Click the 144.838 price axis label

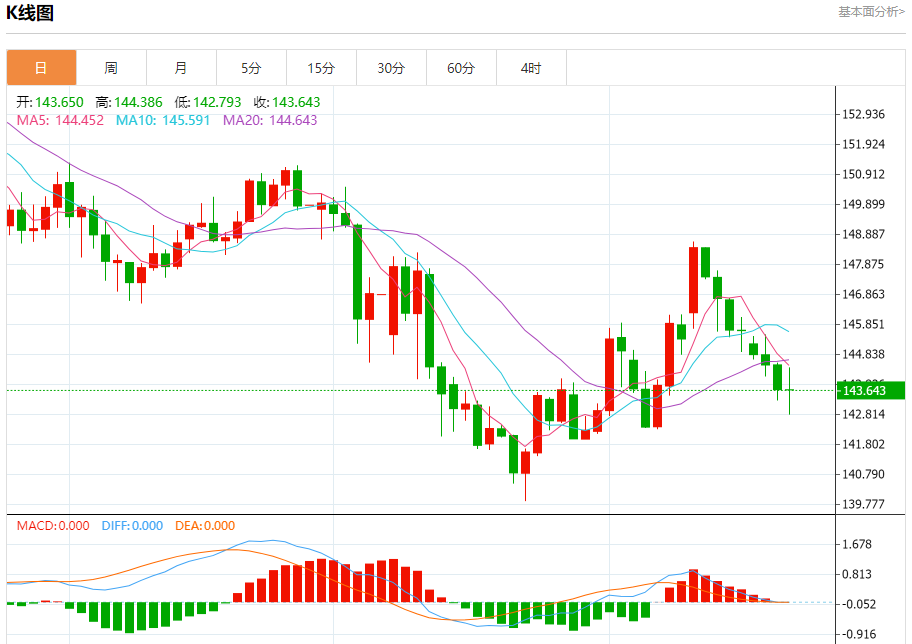click(x=864, y=354)
